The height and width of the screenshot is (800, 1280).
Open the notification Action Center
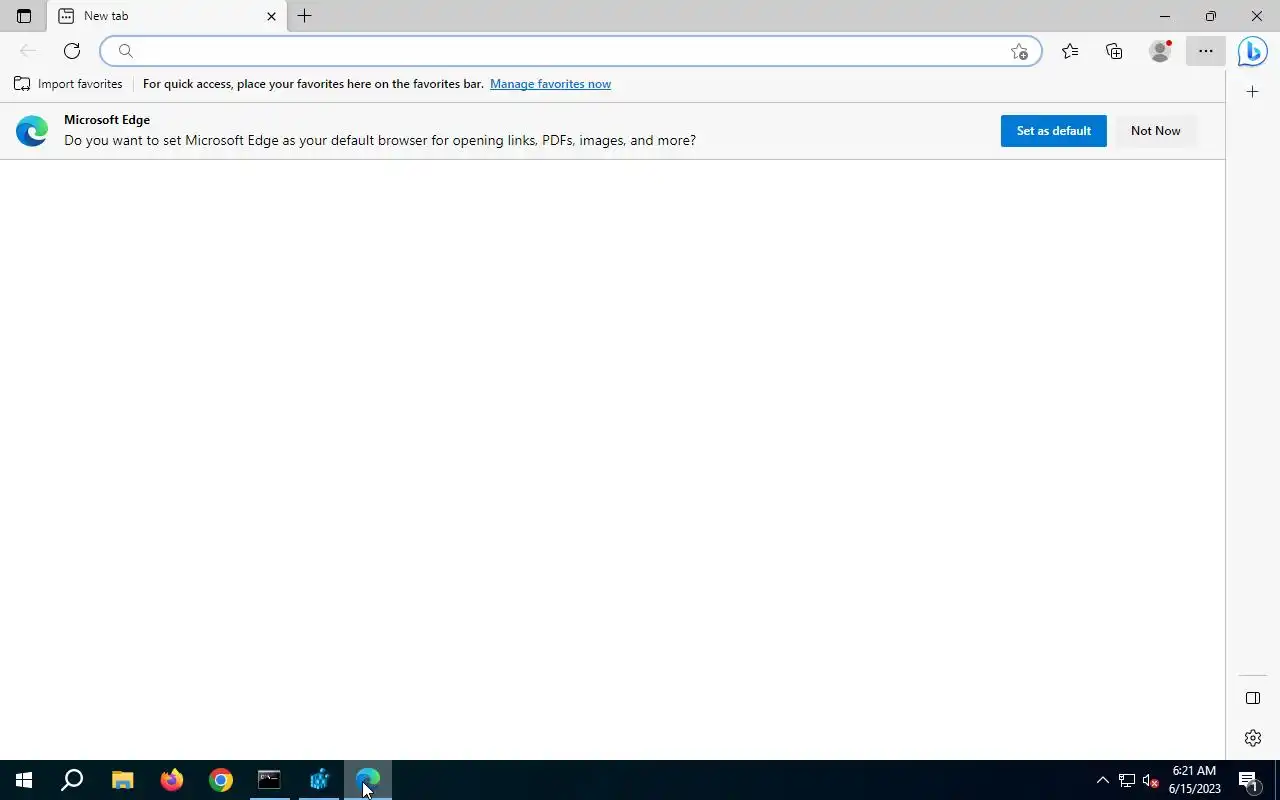click(x=1248, y=780)
